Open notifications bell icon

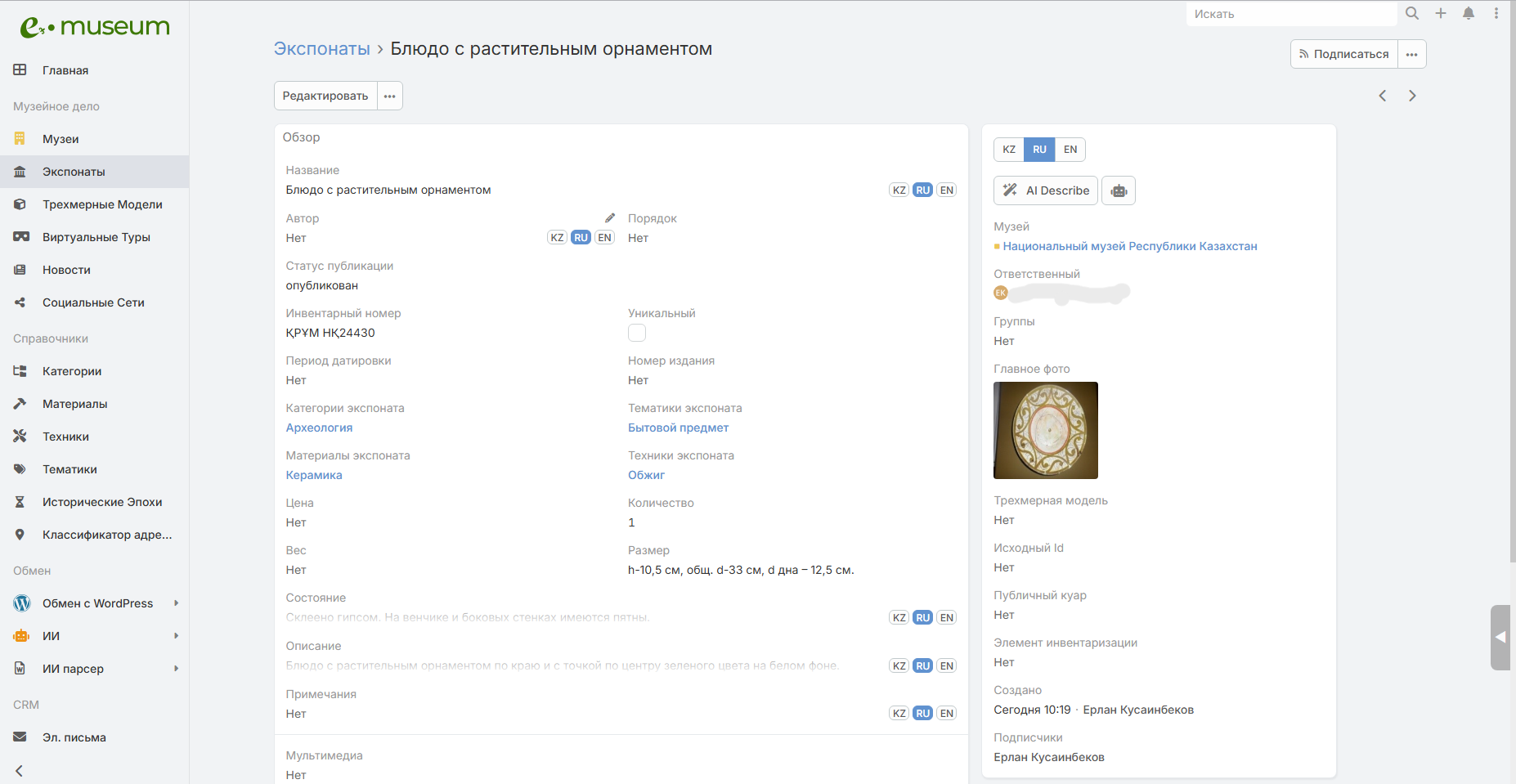click(1469, 13)
